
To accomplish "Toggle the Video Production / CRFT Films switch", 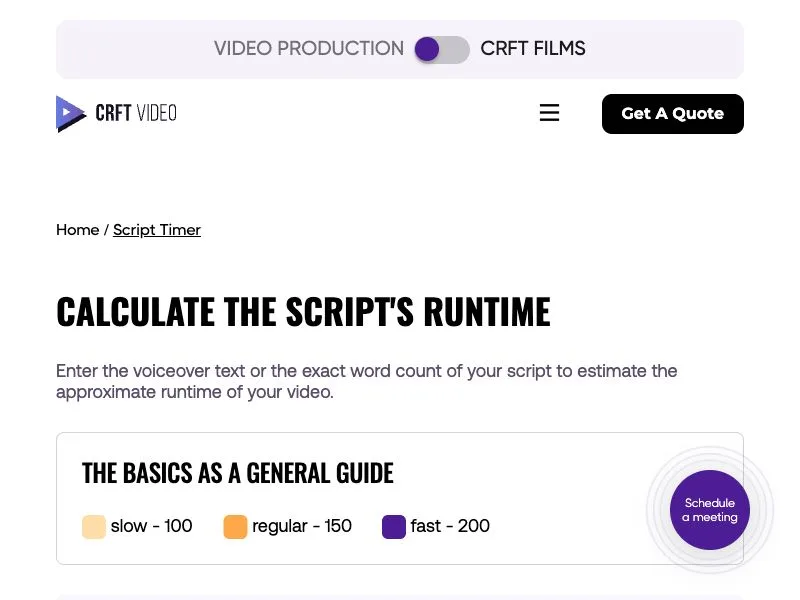I will click(442, 49).
